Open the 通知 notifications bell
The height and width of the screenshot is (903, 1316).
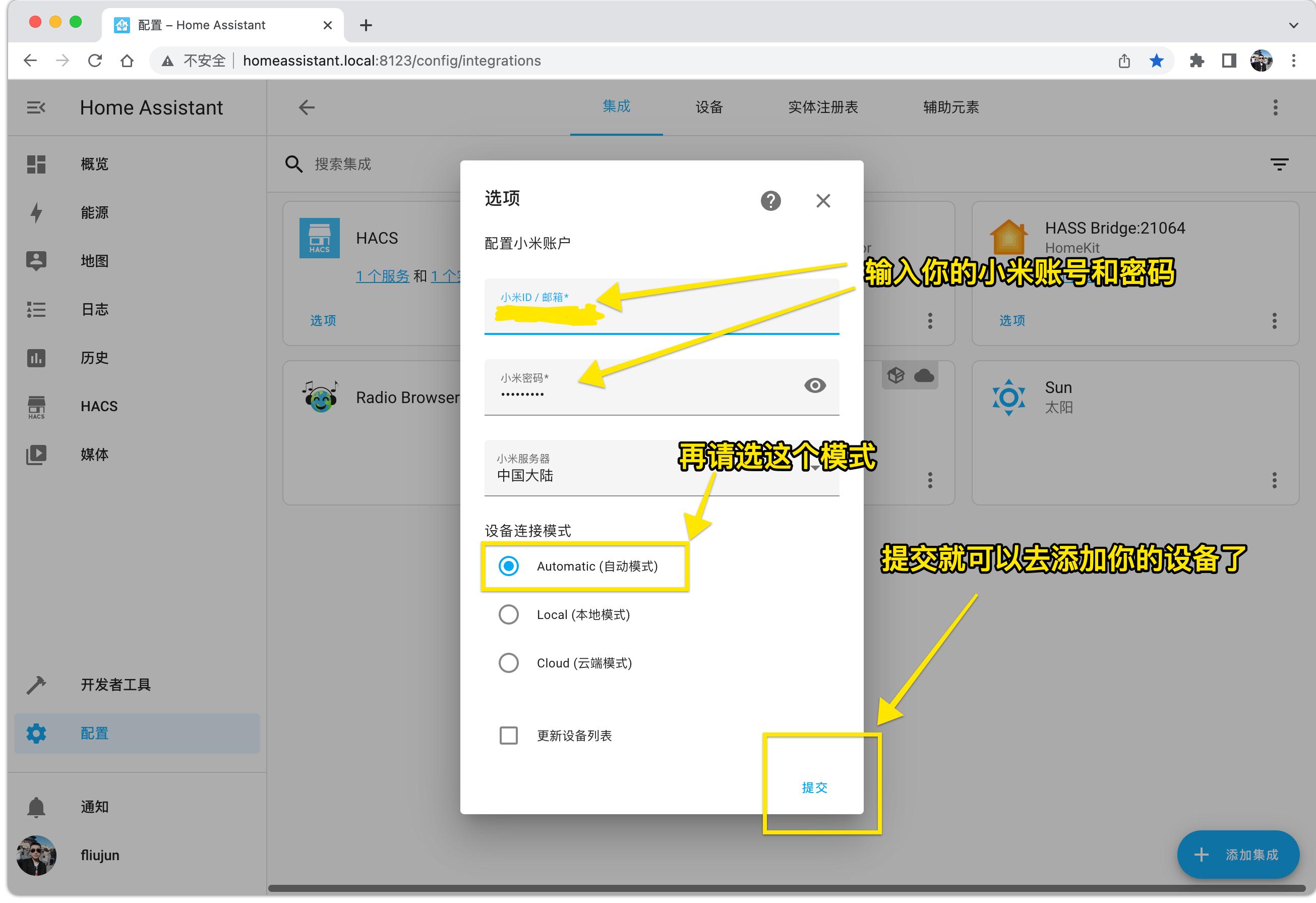[36, 806]
